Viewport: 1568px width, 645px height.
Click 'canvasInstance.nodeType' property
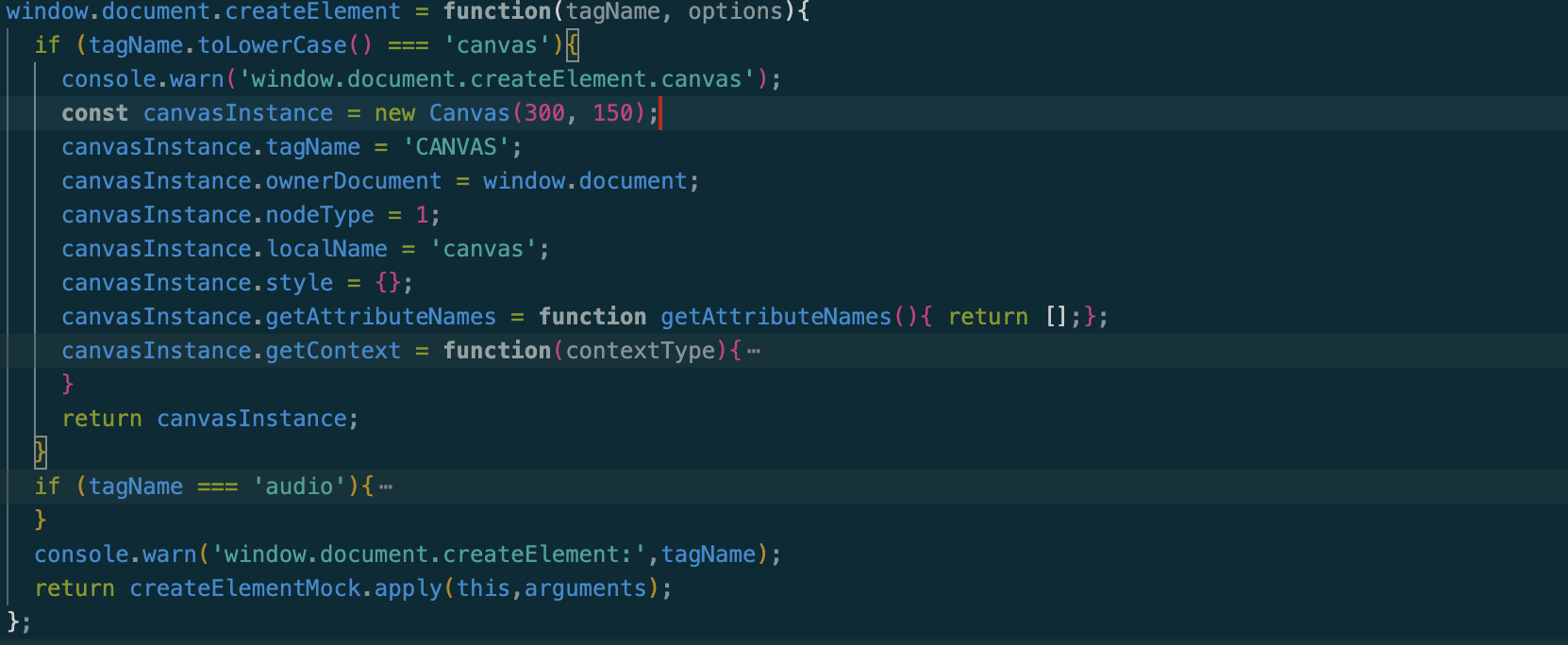[x=218, y=215]
